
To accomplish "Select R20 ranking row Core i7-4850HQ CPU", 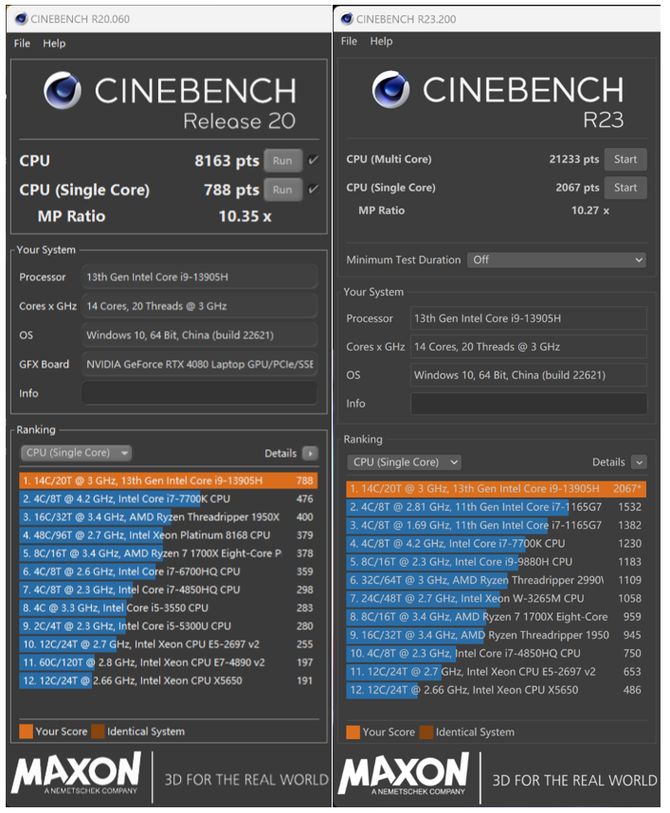I will (x=169, y=590).
